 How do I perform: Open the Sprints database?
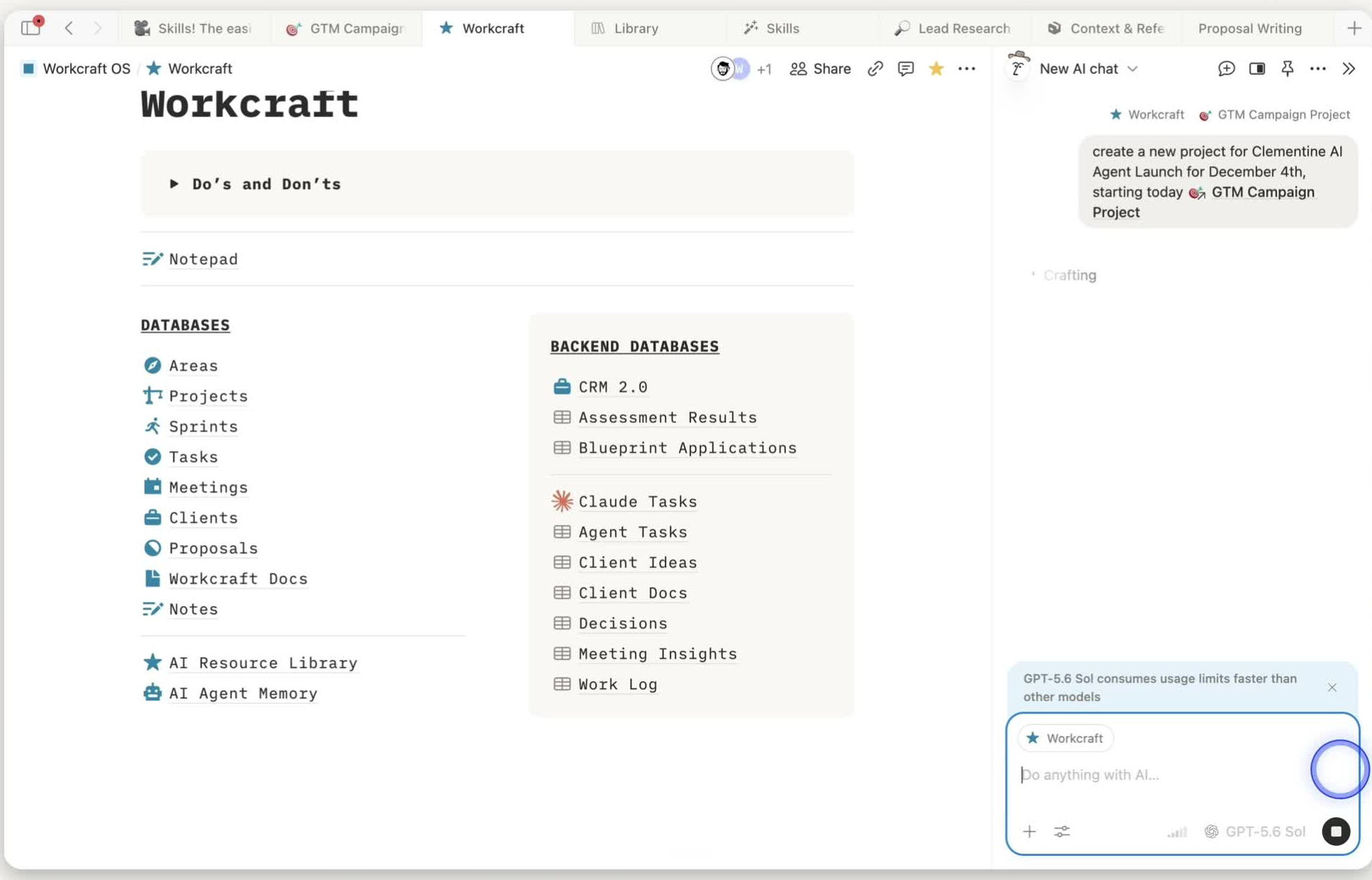click(203, 427)
